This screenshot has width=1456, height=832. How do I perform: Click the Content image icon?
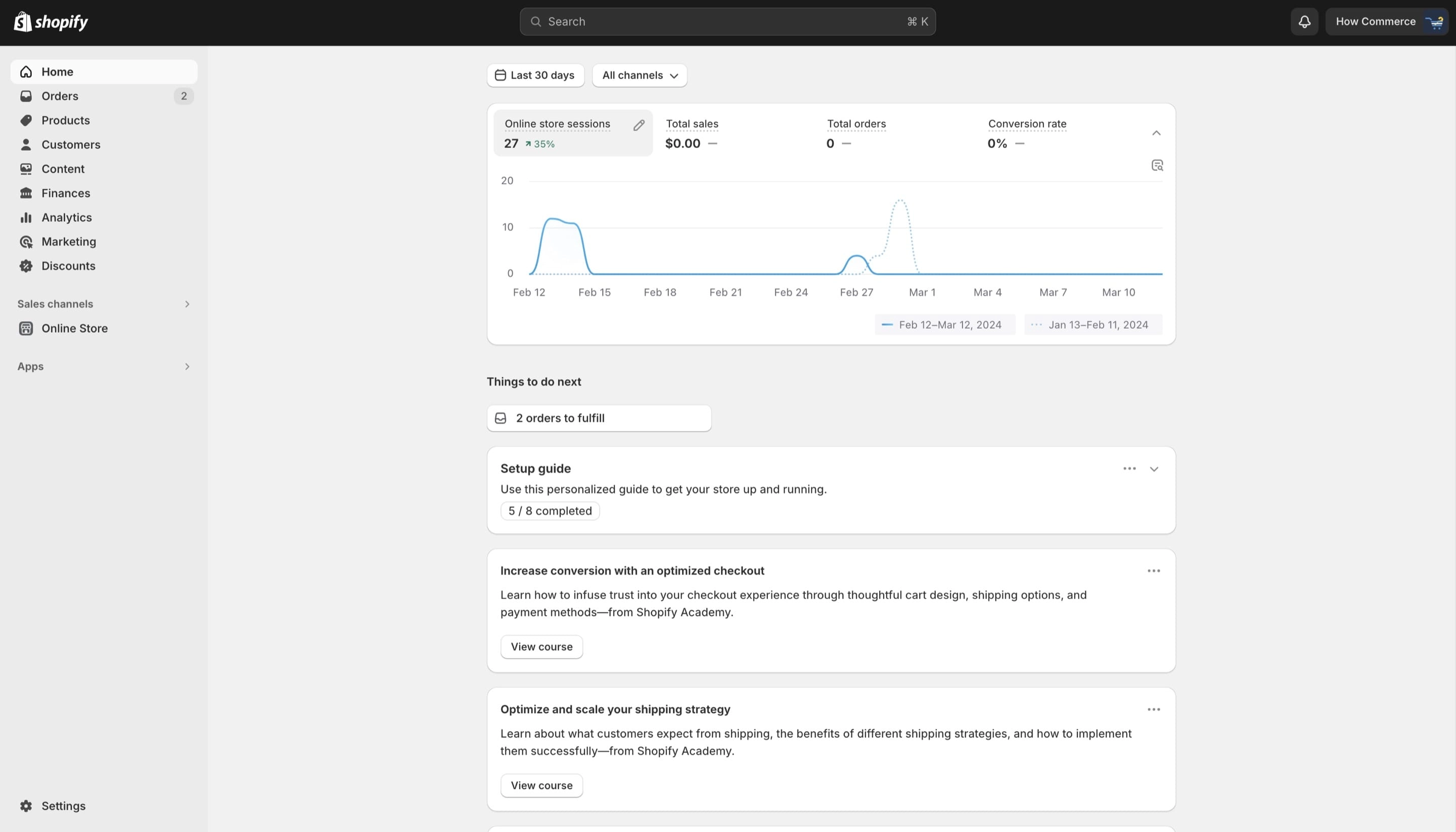click(x=26, y=169)
